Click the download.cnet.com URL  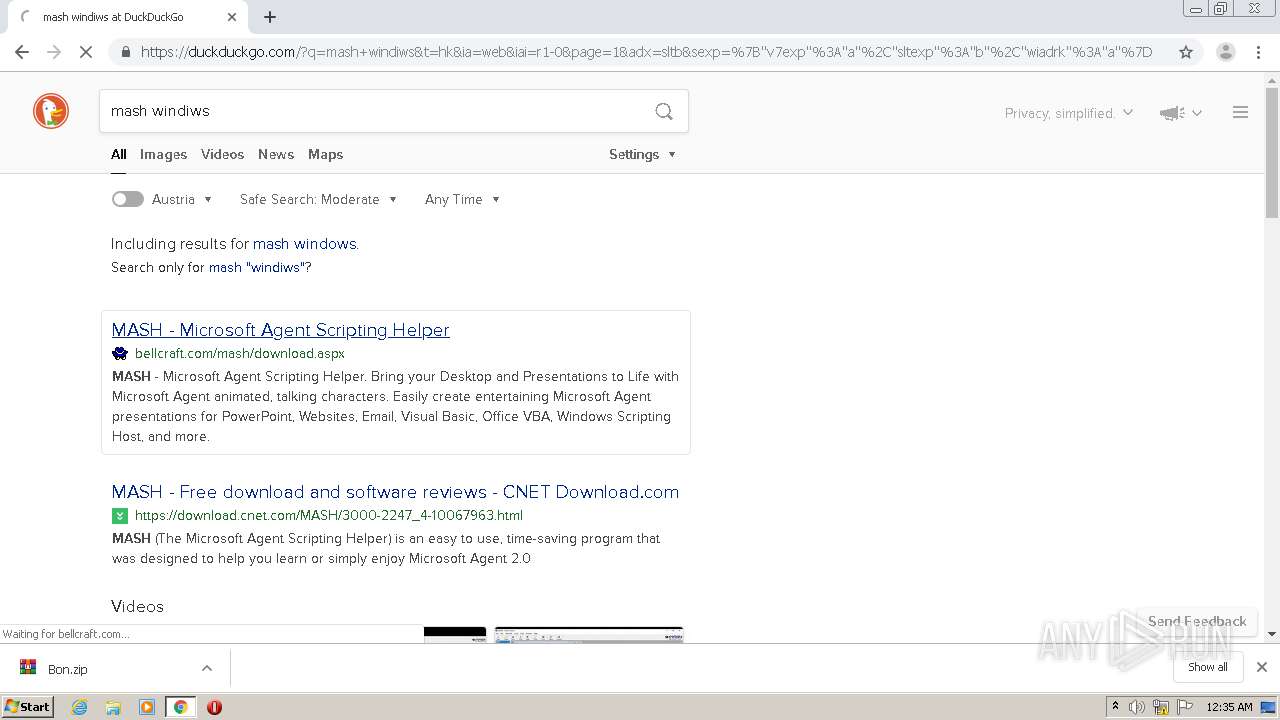(x=329, y=515)
